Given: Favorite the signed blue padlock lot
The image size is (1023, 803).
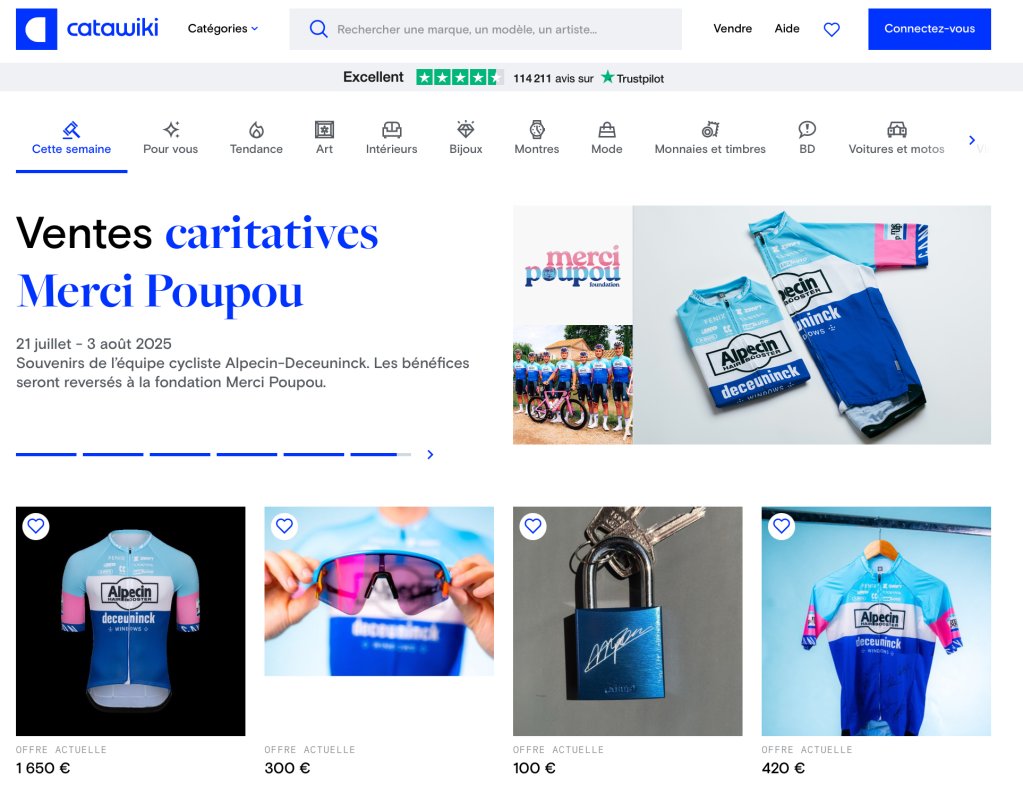Looking at the screenshot, I should point(533,526).
